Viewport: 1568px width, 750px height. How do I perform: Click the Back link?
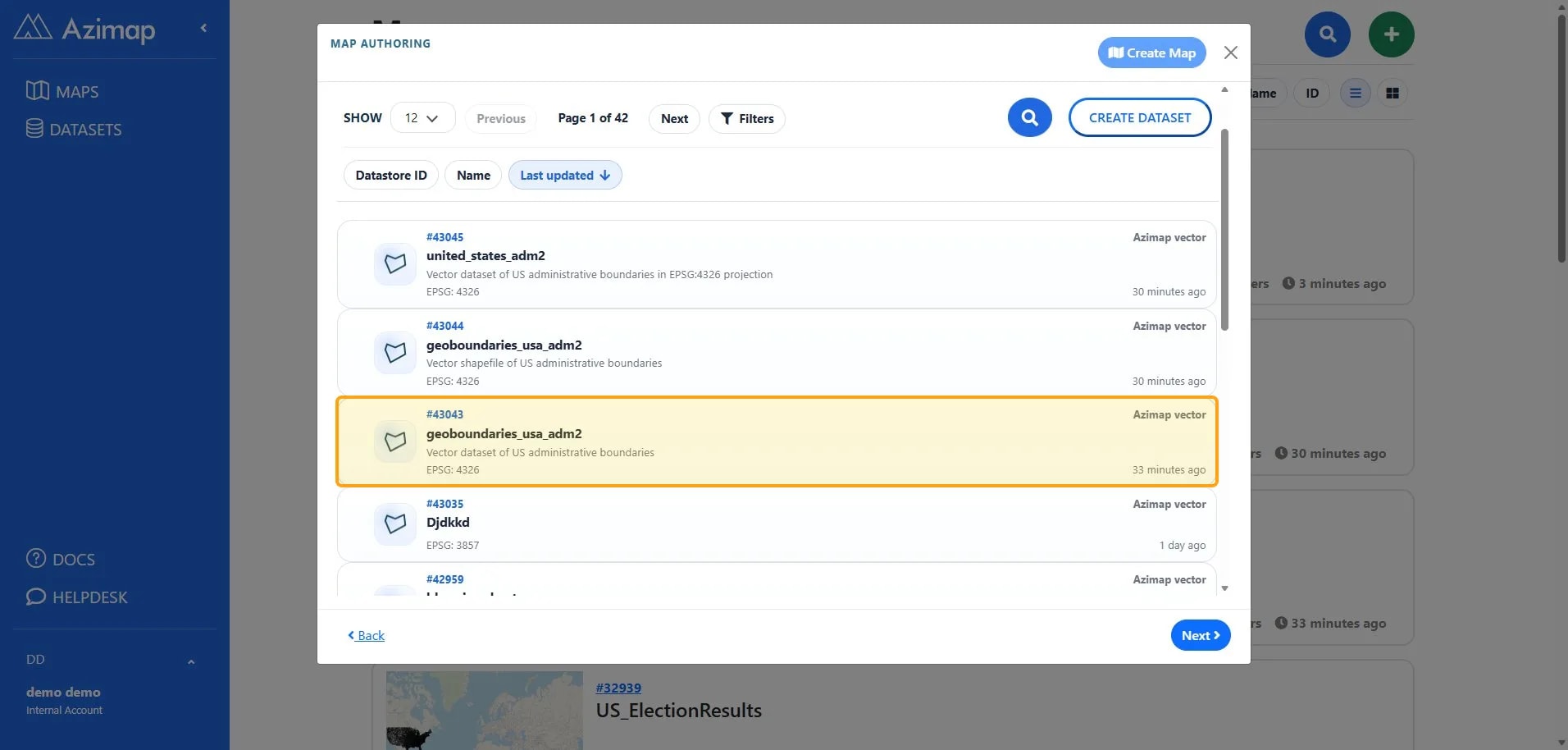pyautogui.click(x=366, y=635)
